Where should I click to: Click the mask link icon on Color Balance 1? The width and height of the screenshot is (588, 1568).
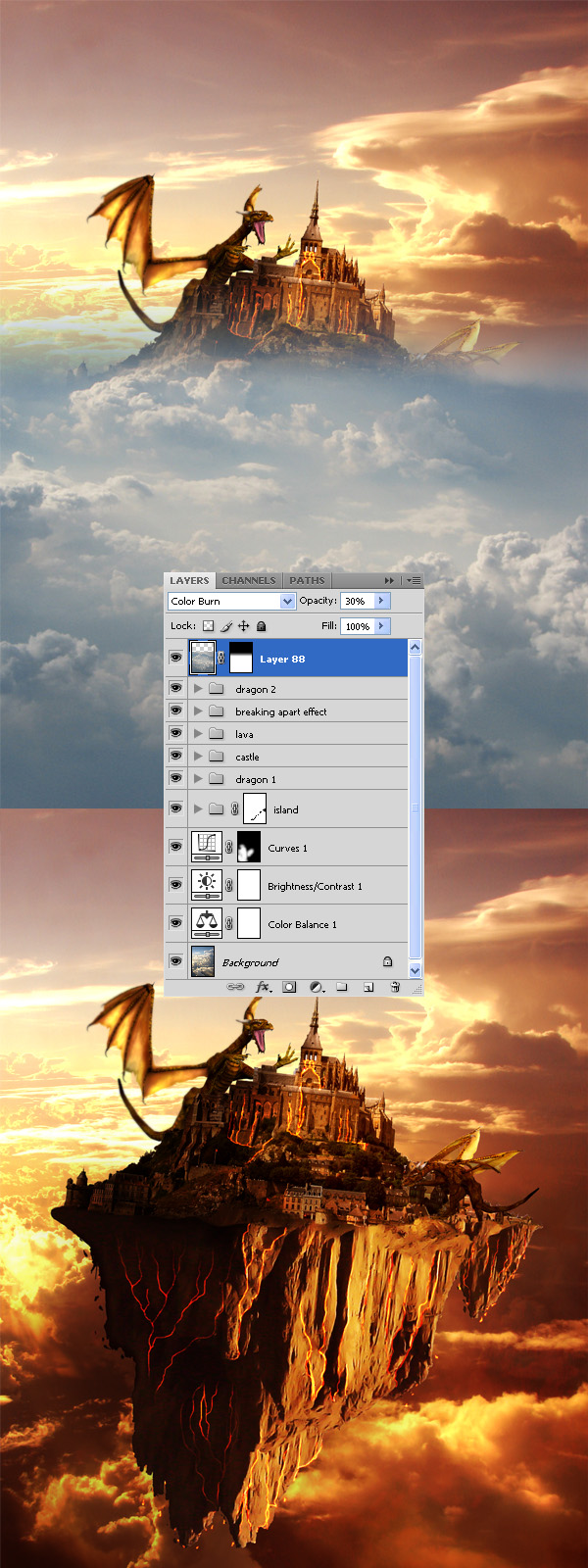click(229, 924)
